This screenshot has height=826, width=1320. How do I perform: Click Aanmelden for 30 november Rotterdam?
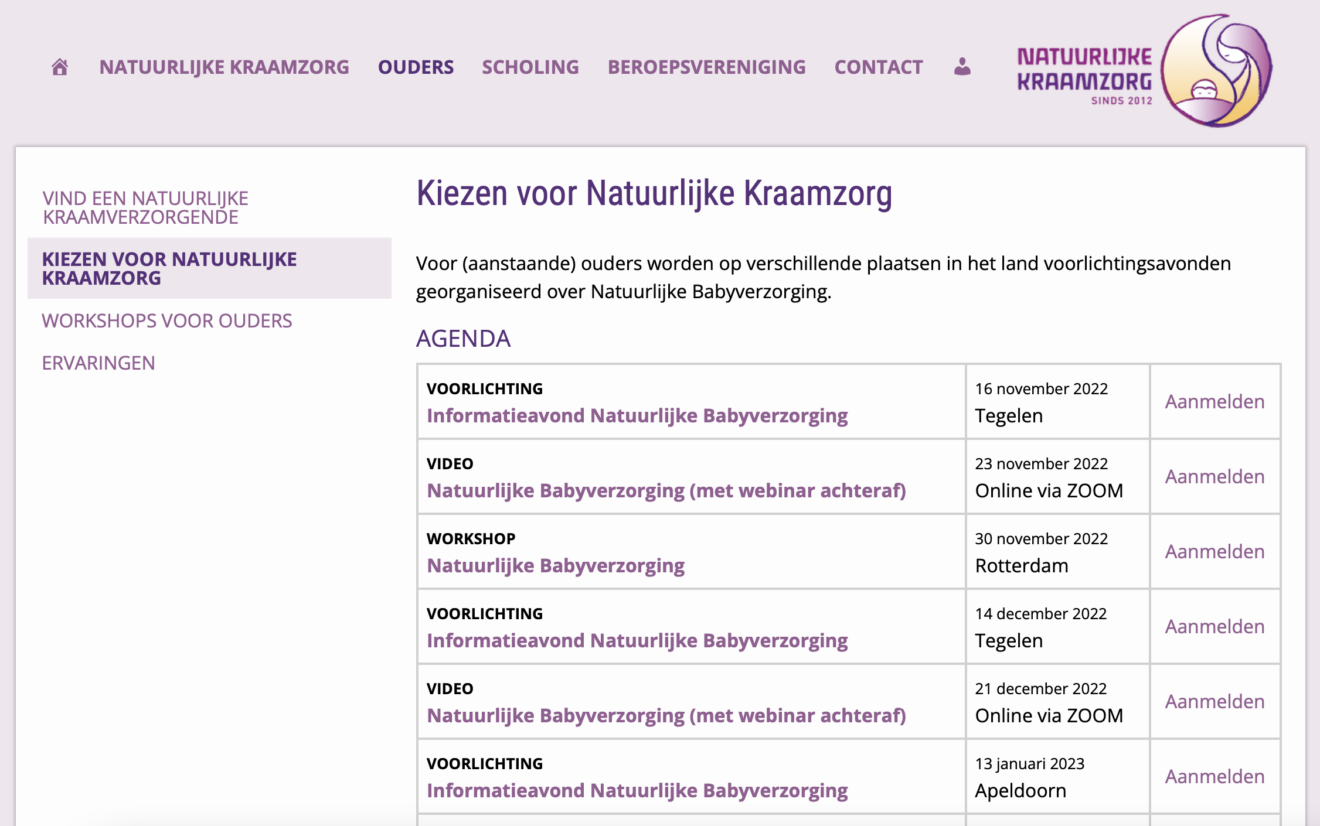pos(1215,552)
